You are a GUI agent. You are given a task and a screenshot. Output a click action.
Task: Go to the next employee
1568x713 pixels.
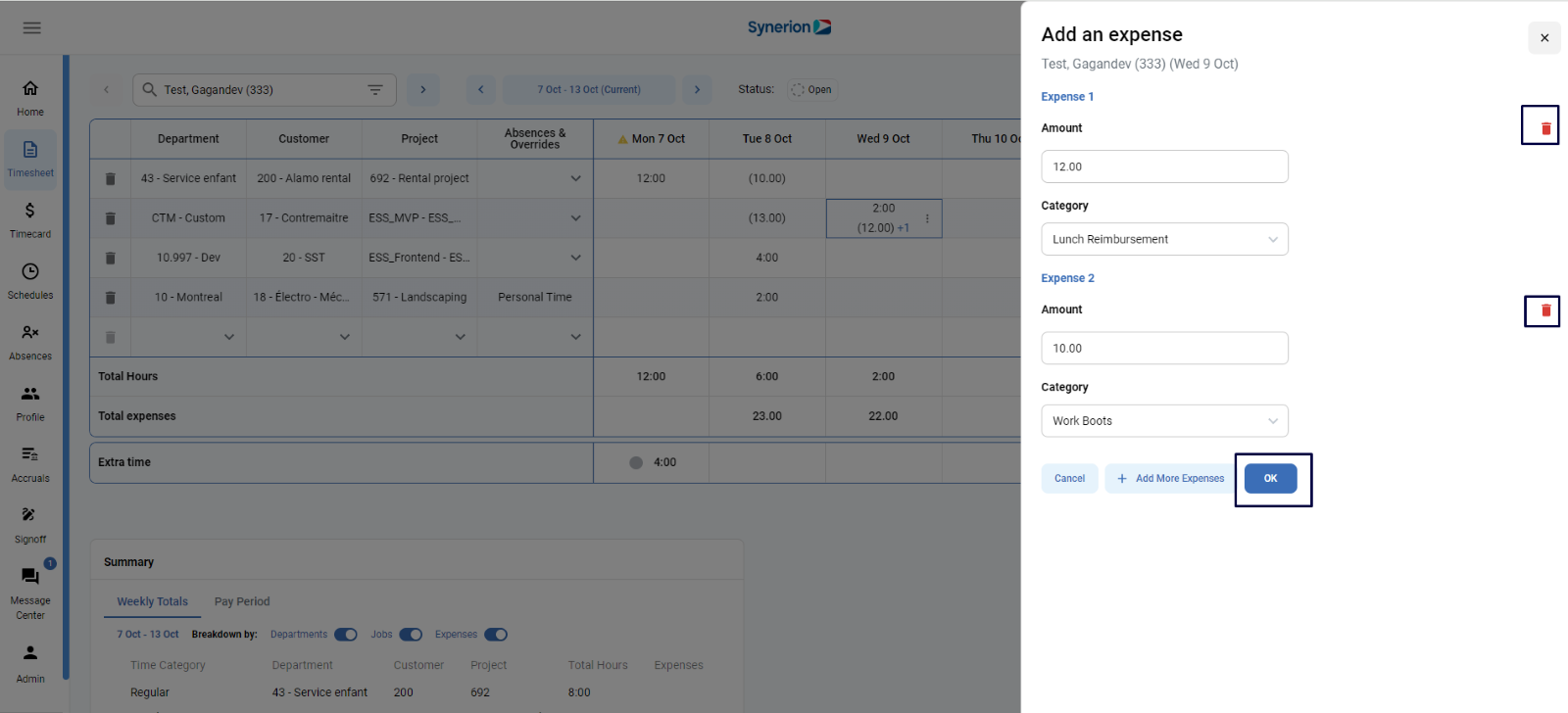tap(423, 90)
